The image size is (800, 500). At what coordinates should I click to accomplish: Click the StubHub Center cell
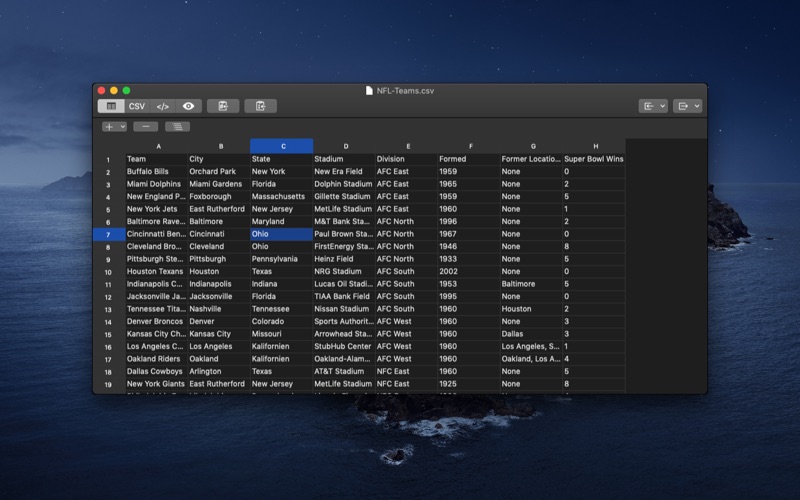pos(344,346)
